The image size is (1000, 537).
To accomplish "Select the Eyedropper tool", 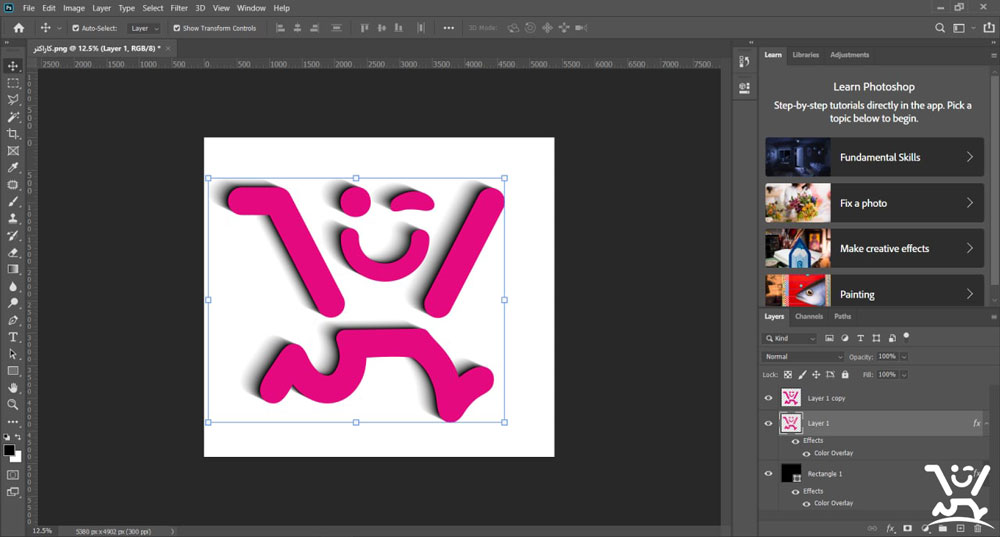I will pos(13,167).
